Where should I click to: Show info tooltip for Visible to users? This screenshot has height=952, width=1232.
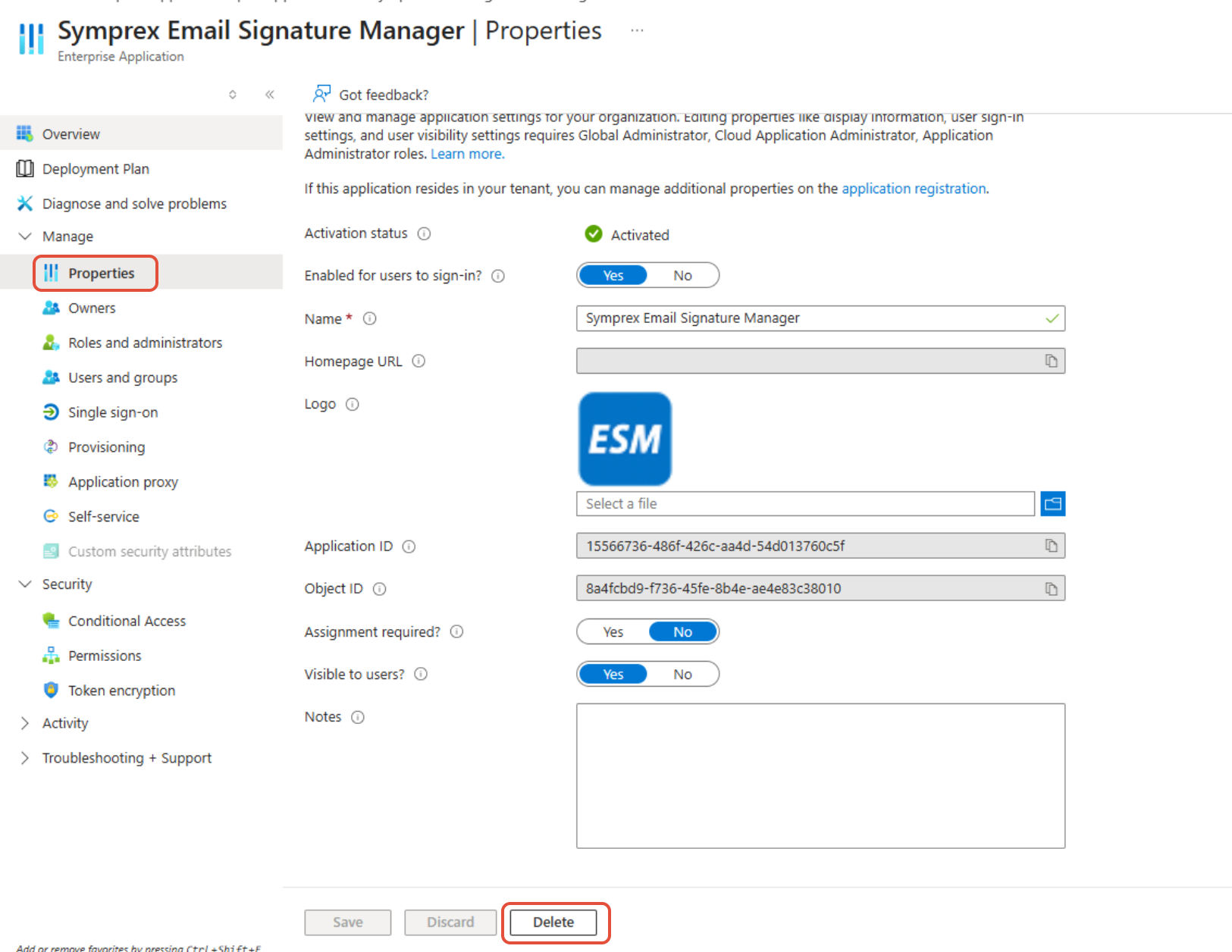pyautogui.click(x=422, y=674)
